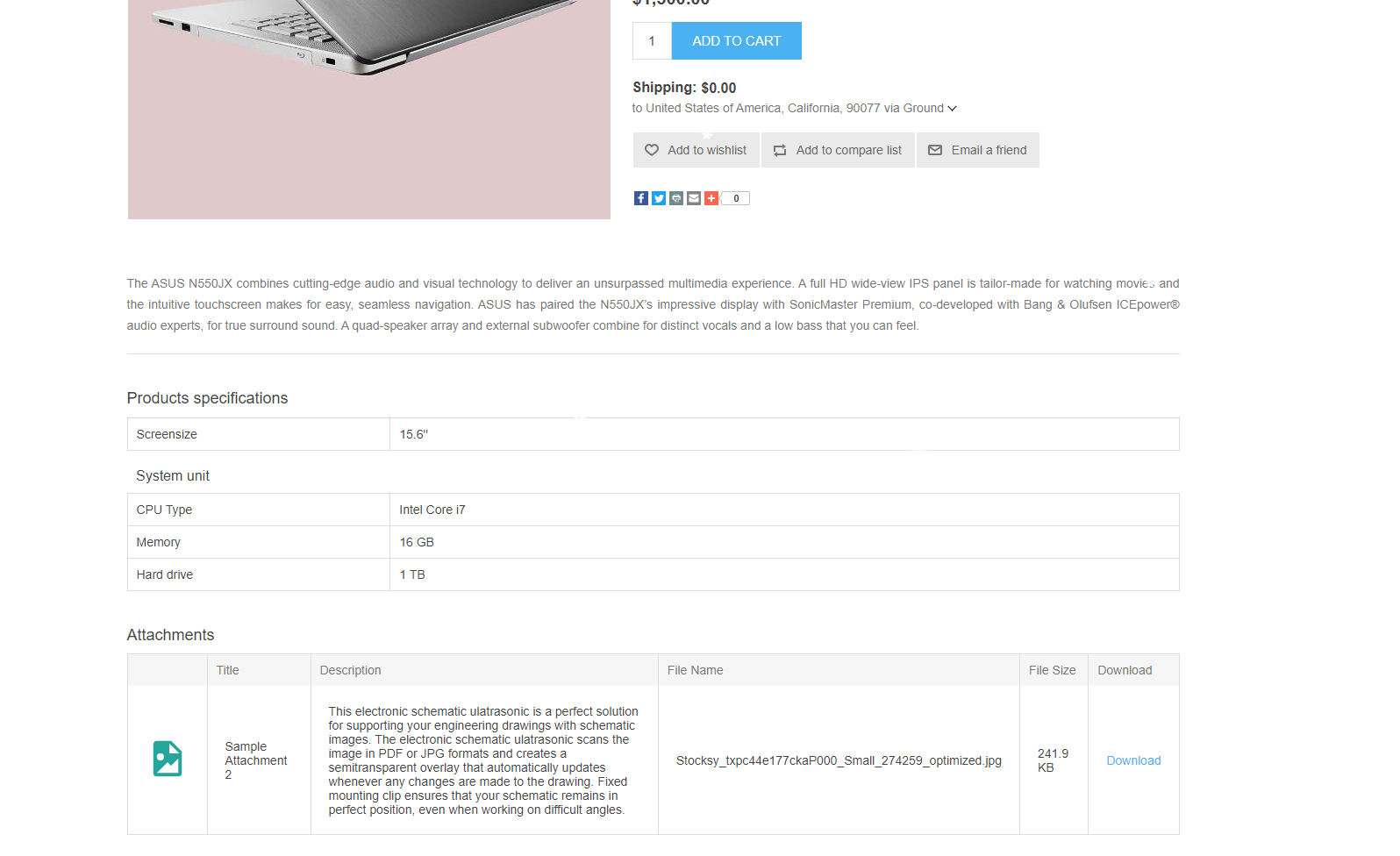The height and width of the screenshot is (856, 1400).
Task: Click the 16 GB memory value
Action: (x=417, y=542)
